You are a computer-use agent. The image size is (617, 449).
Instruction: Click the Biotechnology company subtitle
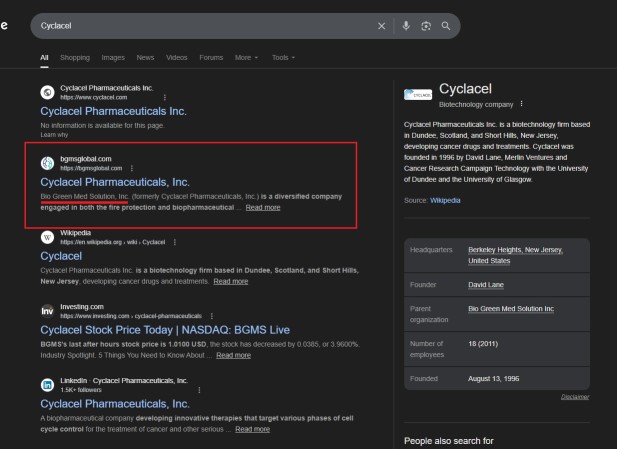point(476,104)
